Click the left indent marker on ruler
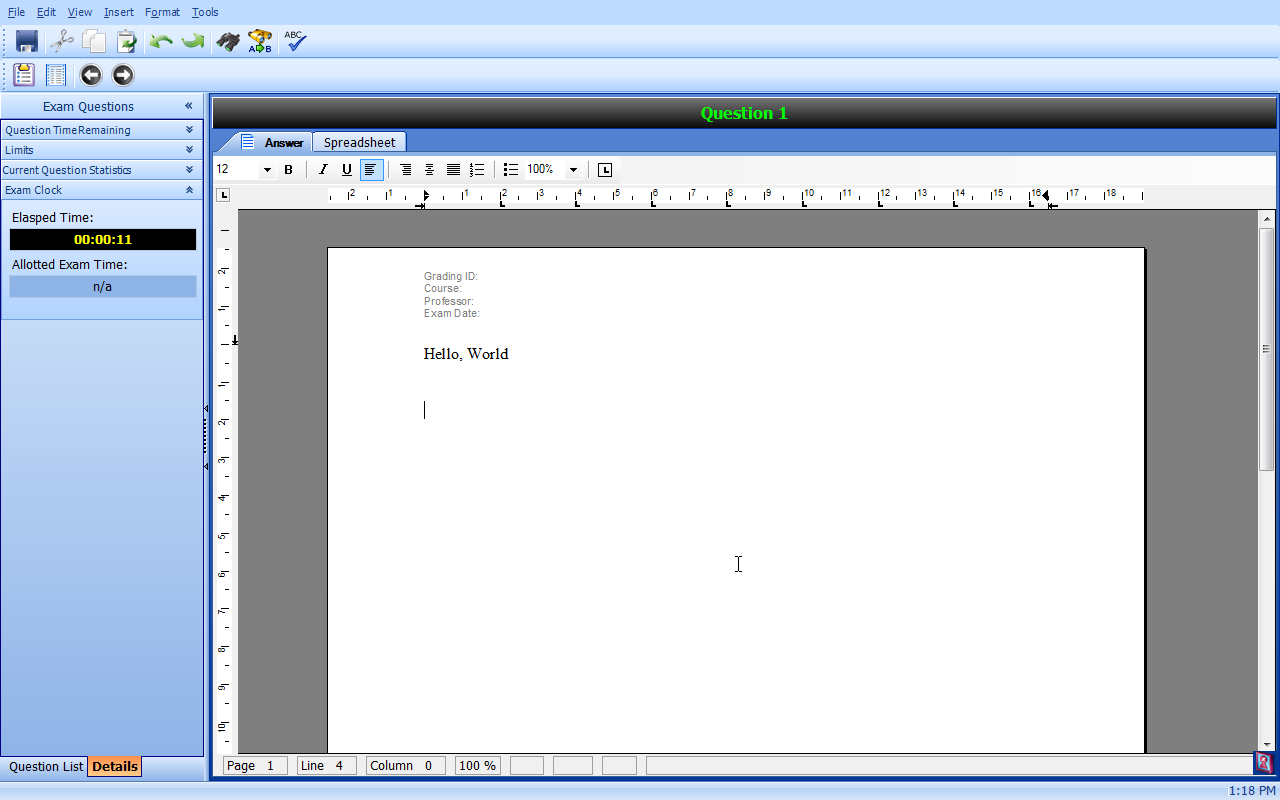This screenshot has height=800, width=1280. pyautogui.click(x=426, y=195)
